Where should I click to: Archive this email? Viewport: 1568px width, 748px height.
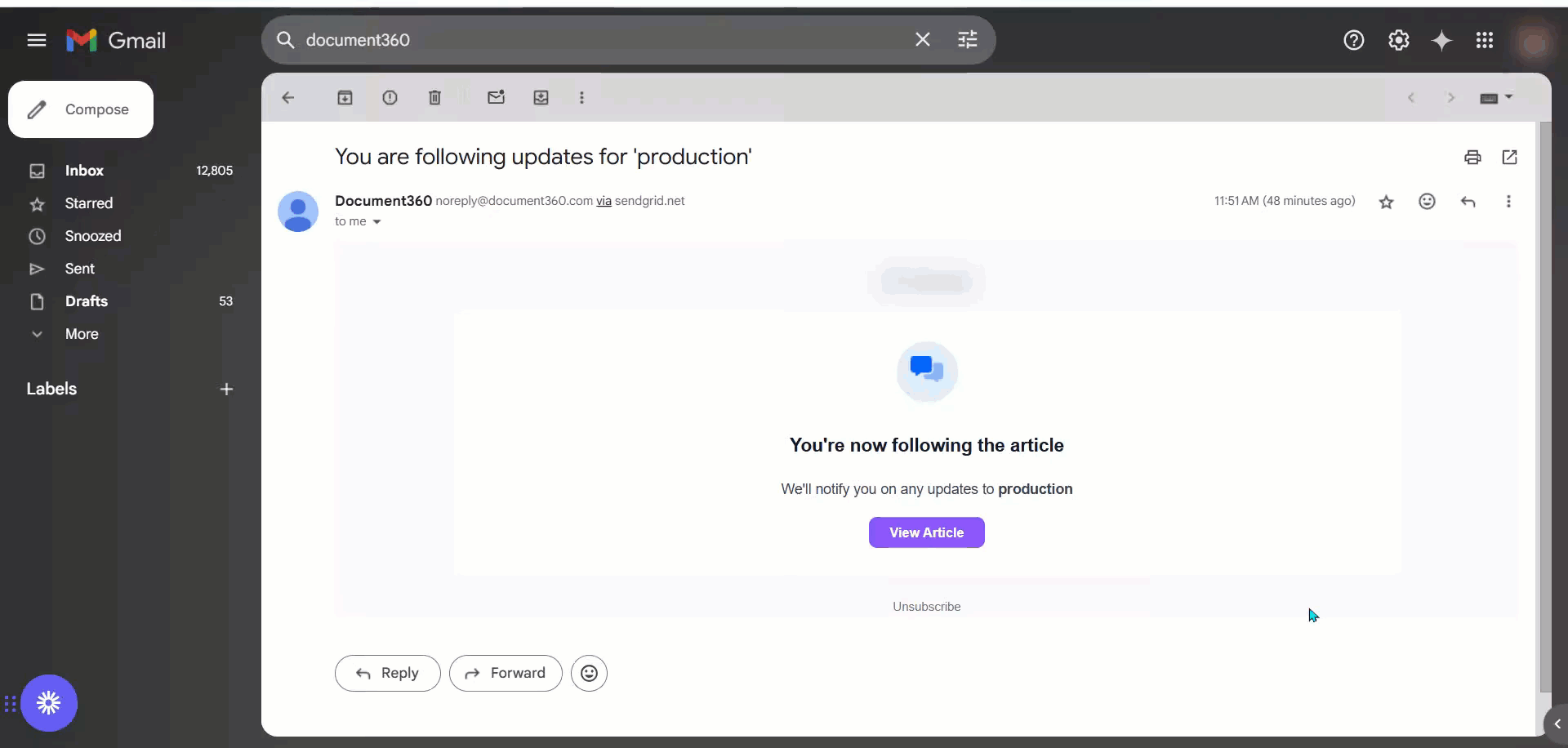click(345, 98)
